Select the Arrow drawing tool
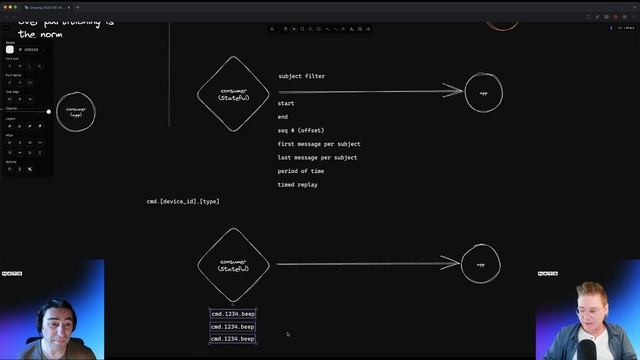This screenshot has width=640, height=360. (327, 29)
